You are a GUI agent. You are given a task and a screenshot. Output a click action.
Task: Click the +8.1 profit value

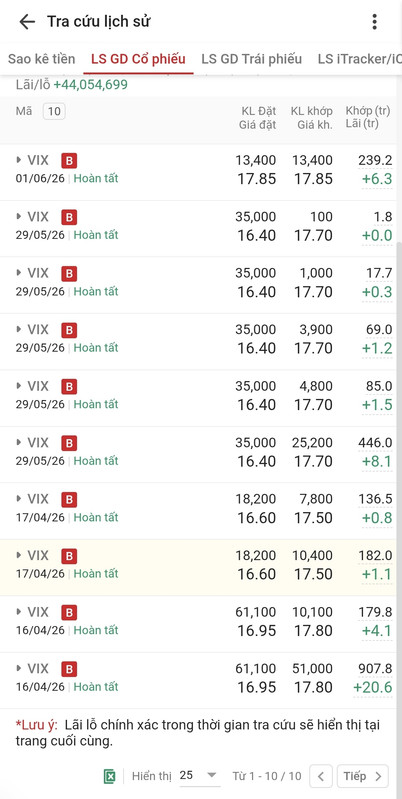click(x=377, y=462)
